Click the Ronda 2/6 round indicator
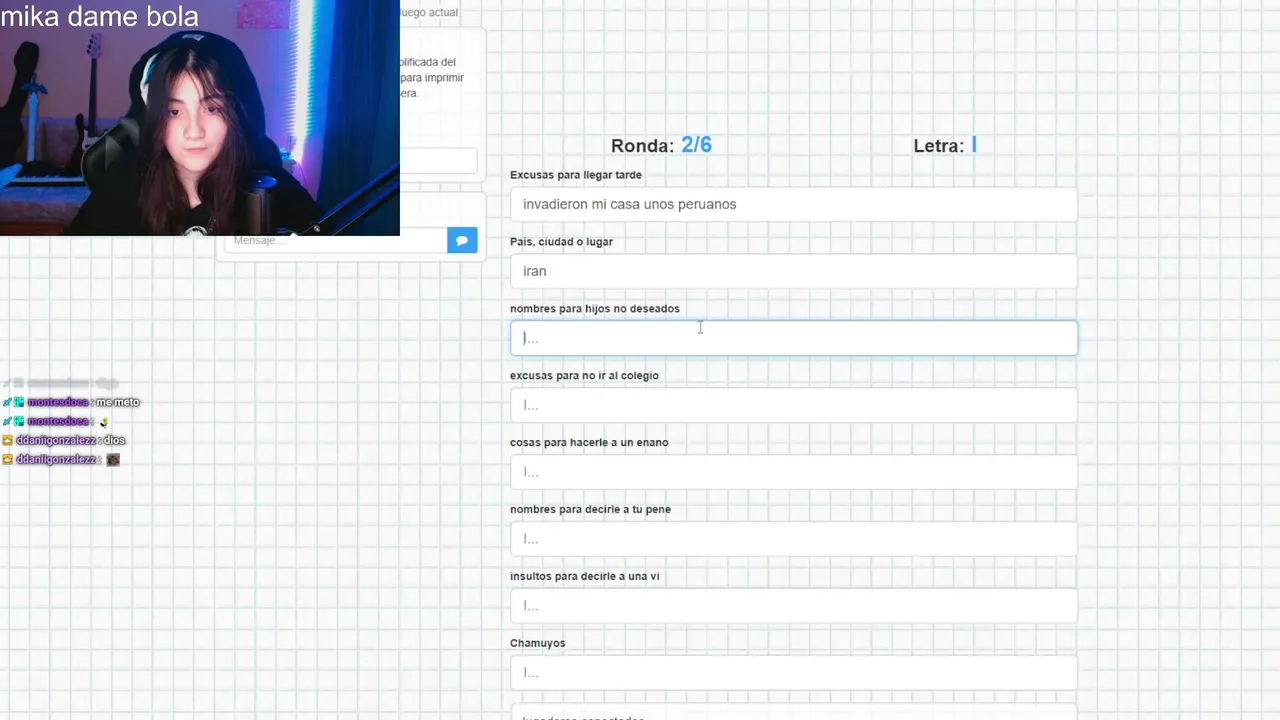The height and width of the screenshot is (720, 1280). click(x=661, y=145)
